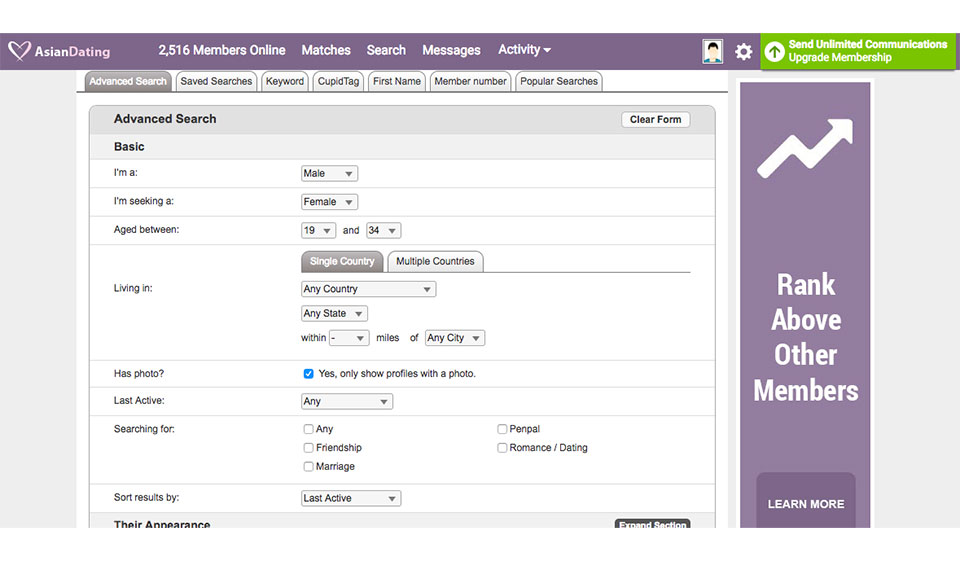
Task: Enable the Marriage checkbox
Action: point(308,467)
